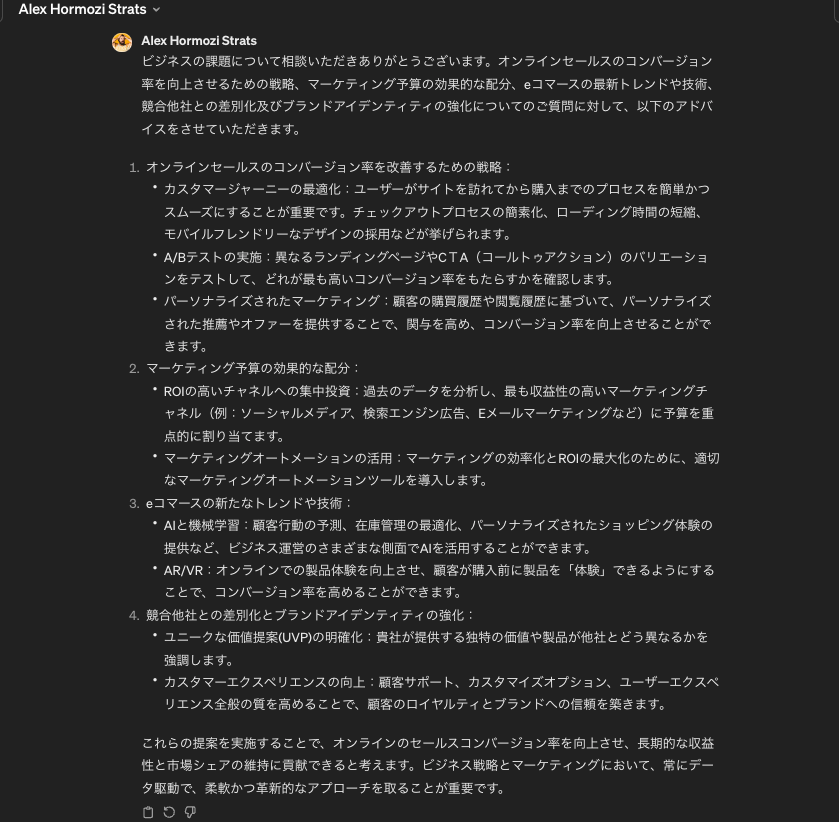
Task: Click the Alex Hormozi Strats profile avatar
Action: [122, 42]
